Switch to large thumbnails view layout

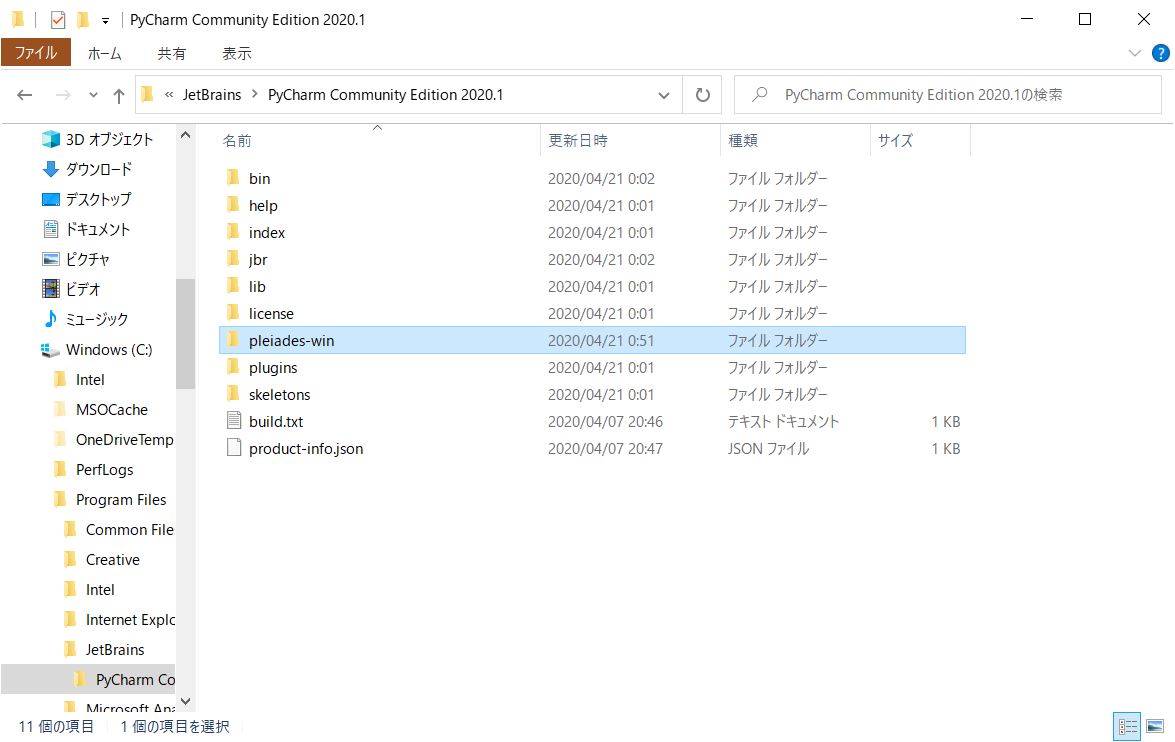[1155, 726]
